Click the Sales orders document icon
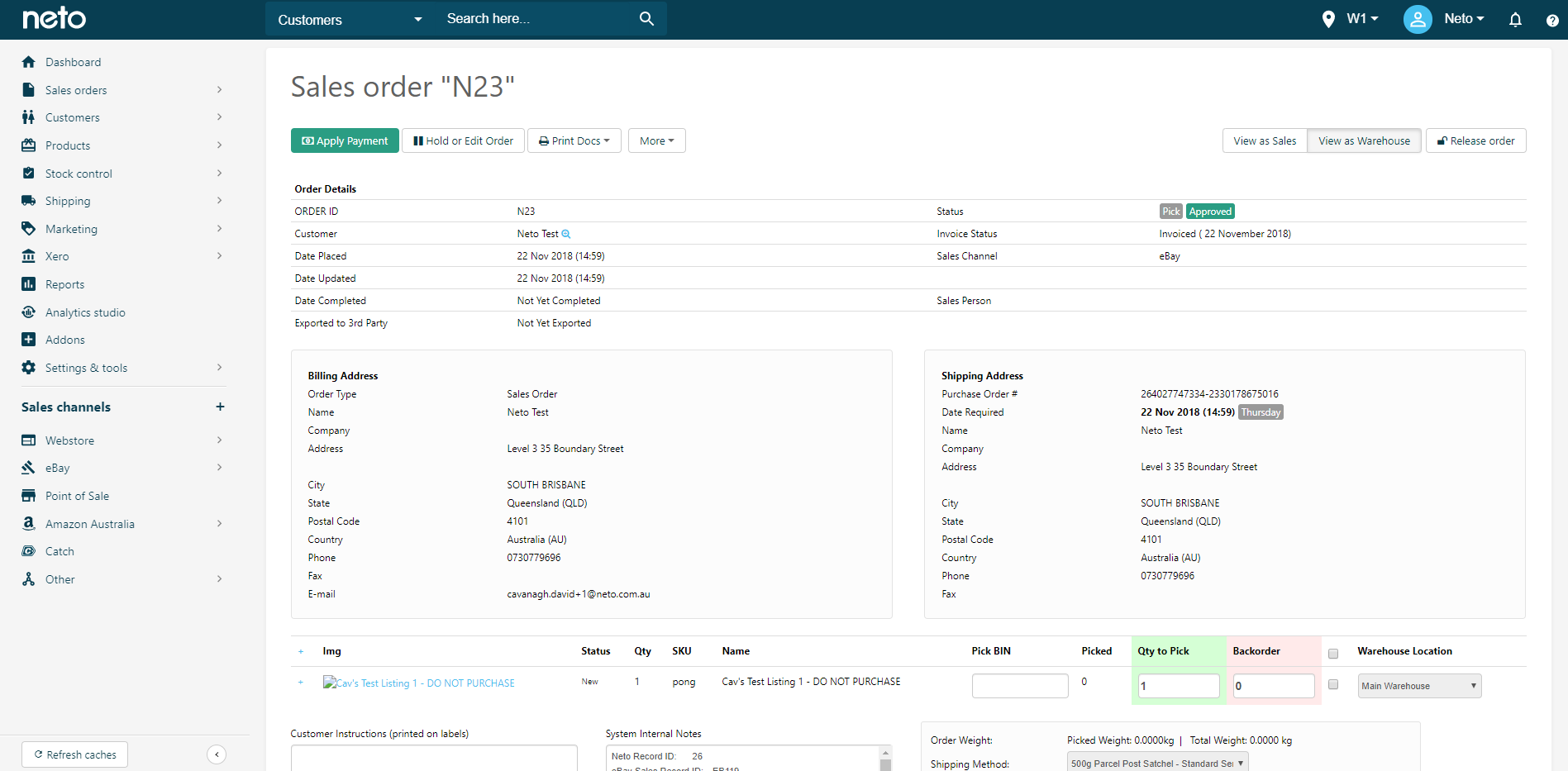Screen dimensions: 1568x771 29,90
